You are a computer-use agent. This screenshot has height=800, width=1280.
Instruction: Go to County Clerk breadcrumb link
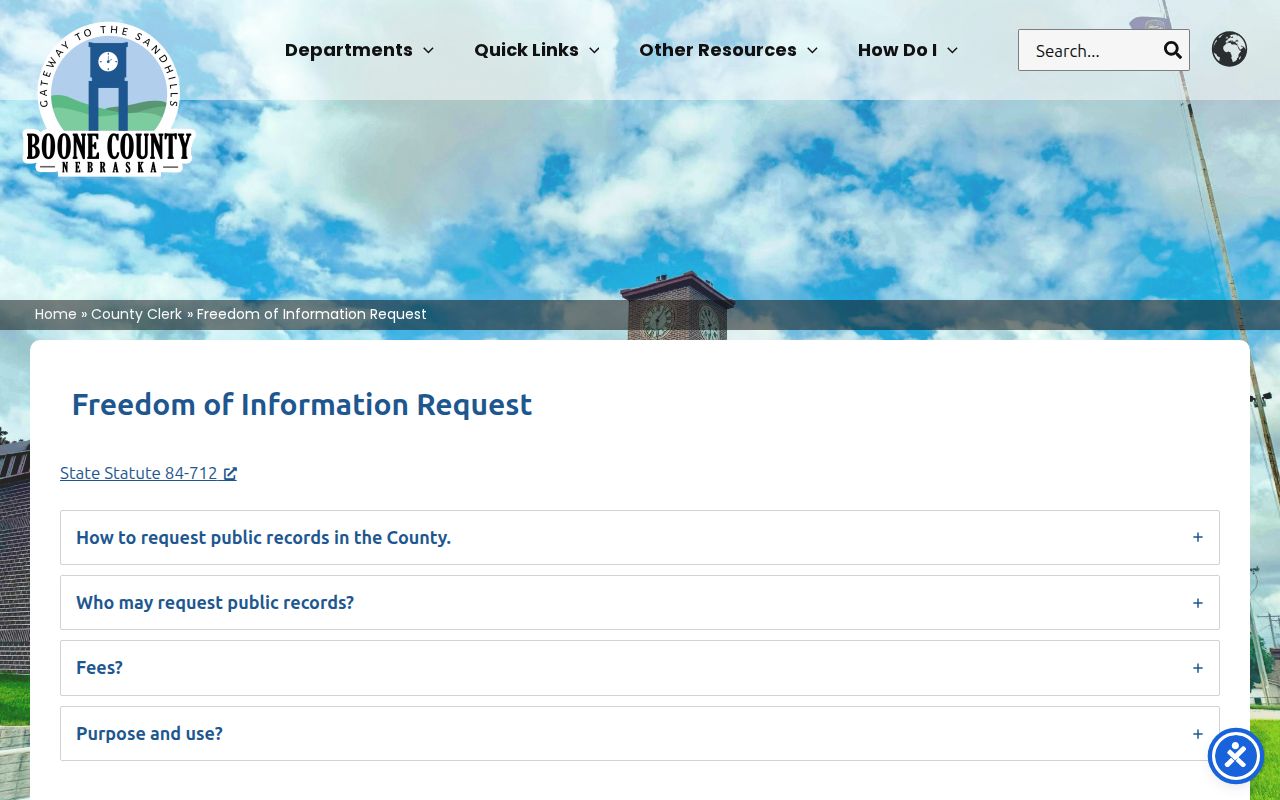pos(137,314)
